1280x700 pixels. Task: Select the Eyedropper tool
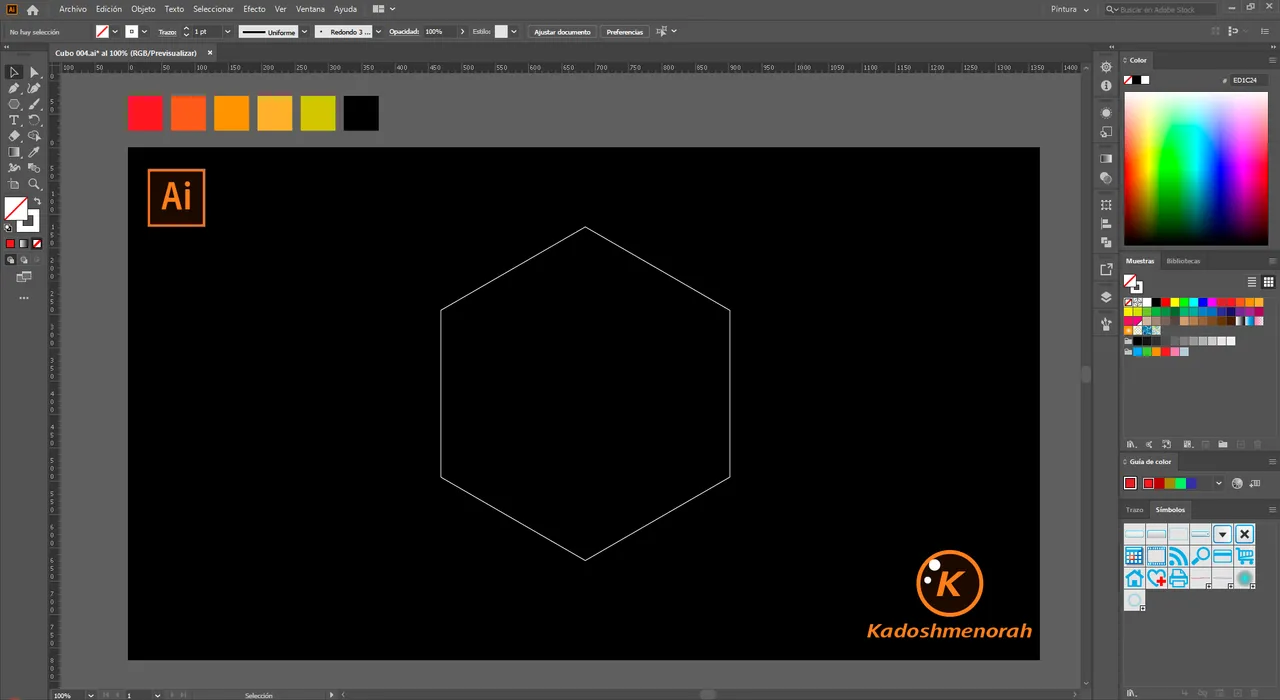coord(34,152)
